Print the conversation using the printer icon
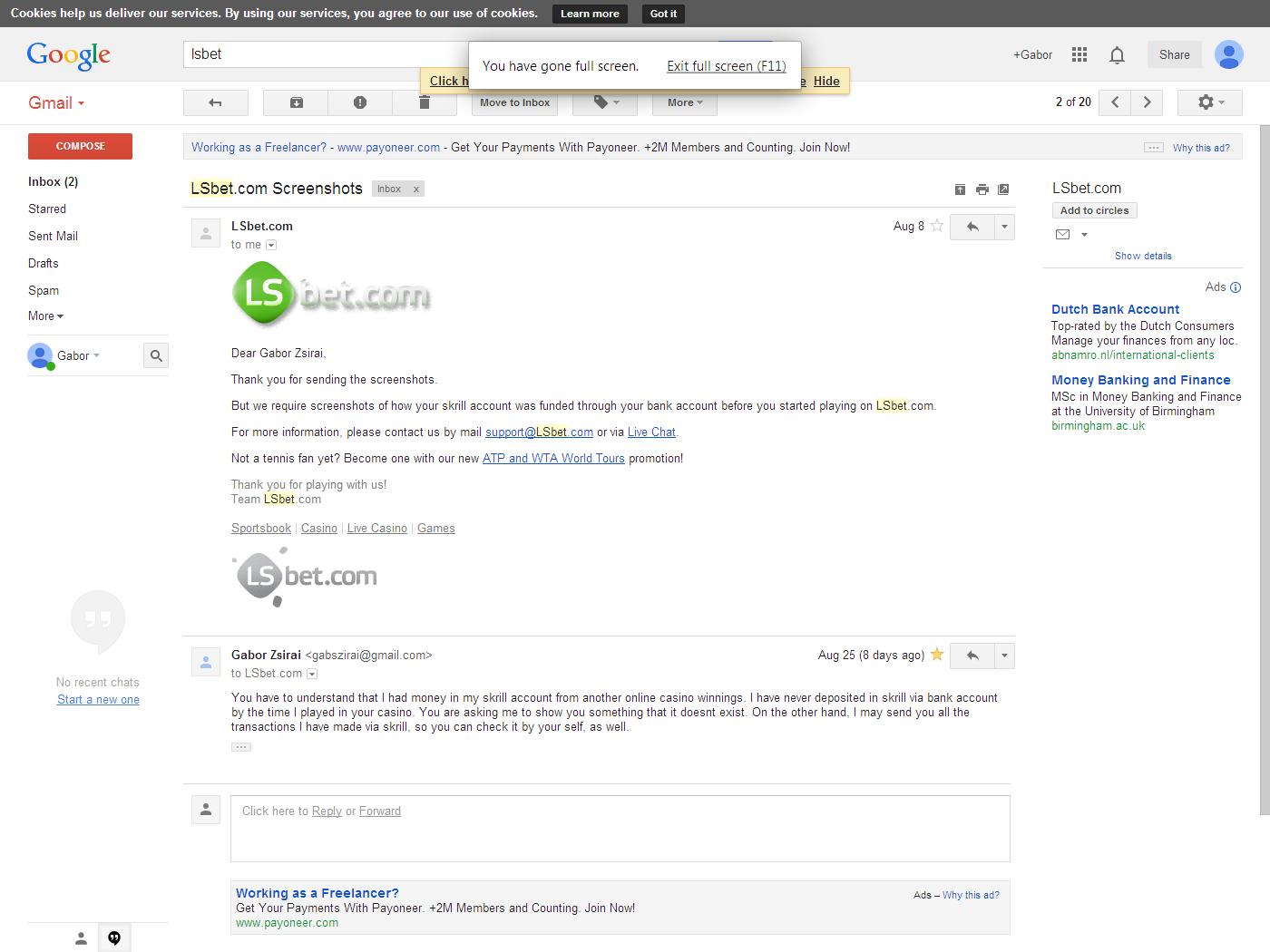Screen dimensions: 1270x952 pos(982,189)
